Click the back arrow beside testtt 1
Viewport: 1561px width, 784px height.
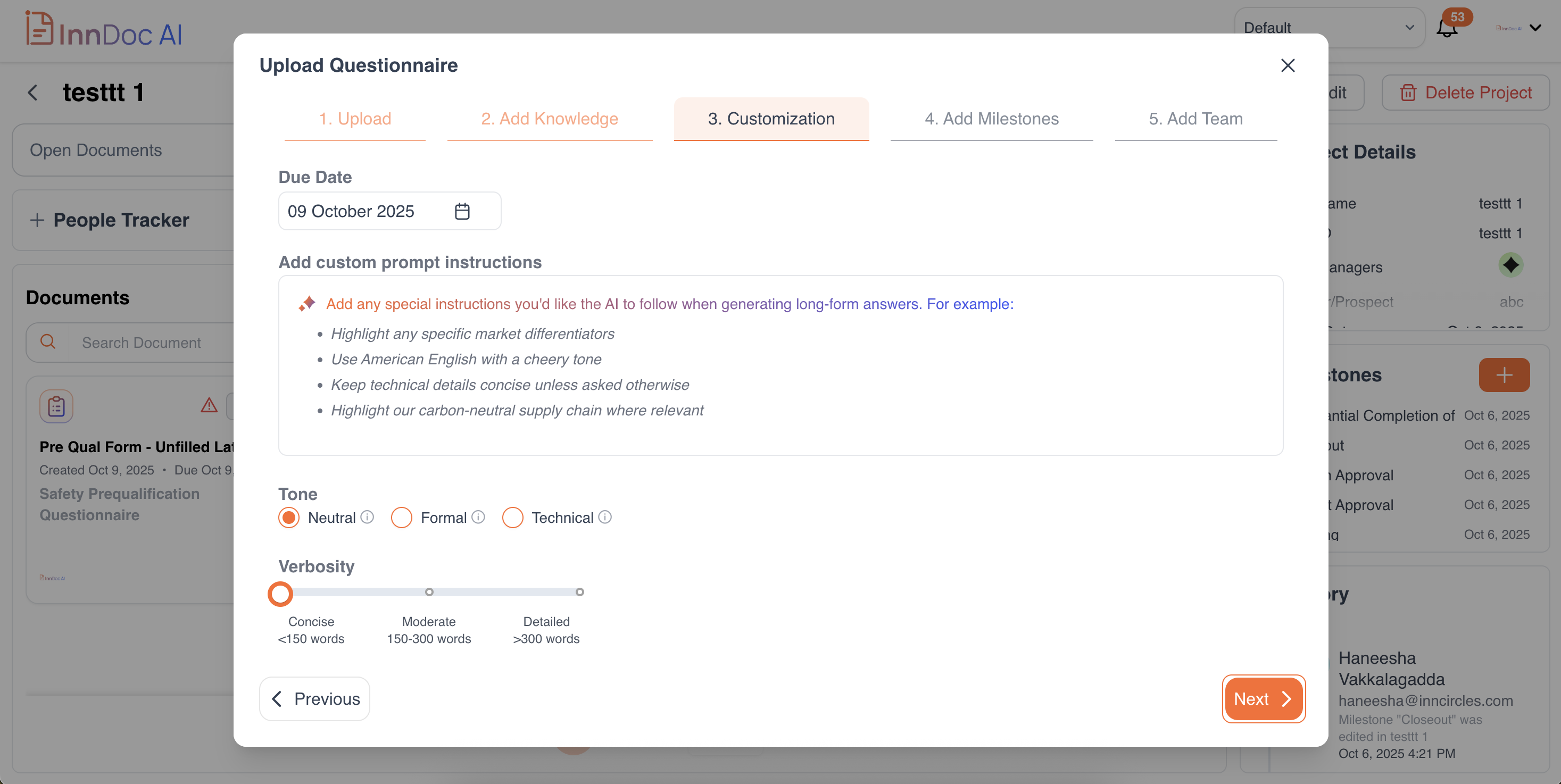click(33, 92)
